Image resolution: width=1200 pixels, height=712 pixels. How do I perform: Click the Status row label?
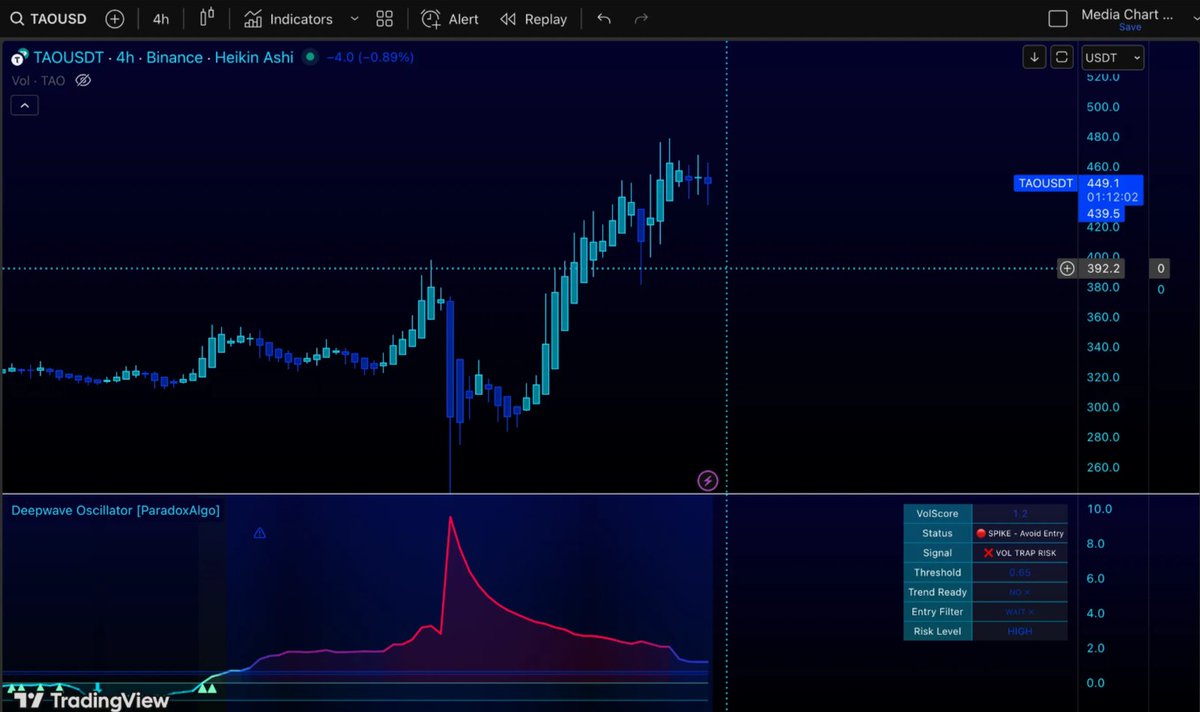click(938, 533)
